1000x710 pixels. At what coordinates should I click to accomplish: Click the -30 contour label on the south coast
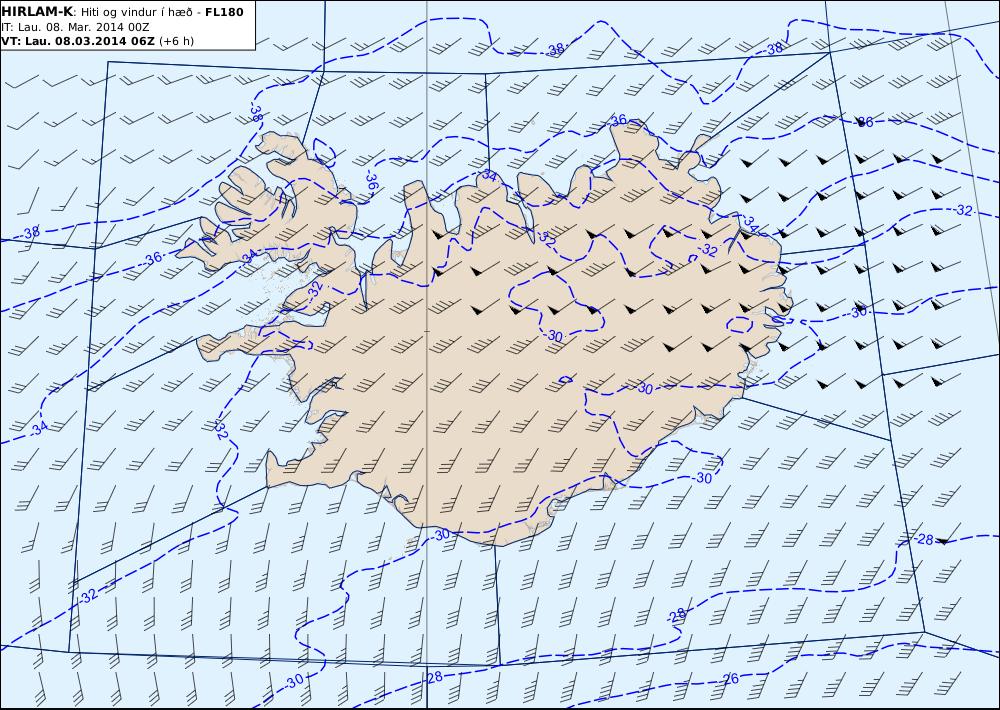click(441, 535)
